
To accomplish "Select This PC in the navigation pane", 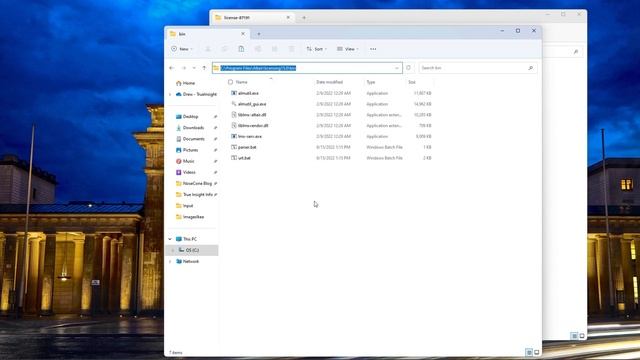I will [x=189, y=239].
